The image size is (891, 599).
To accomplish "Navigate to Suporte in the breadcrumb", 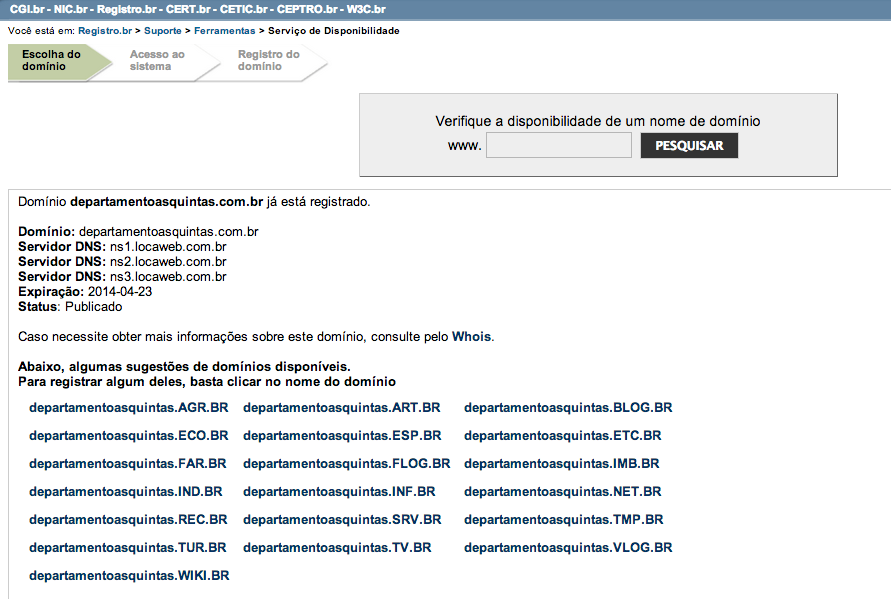I will (162, 31).
